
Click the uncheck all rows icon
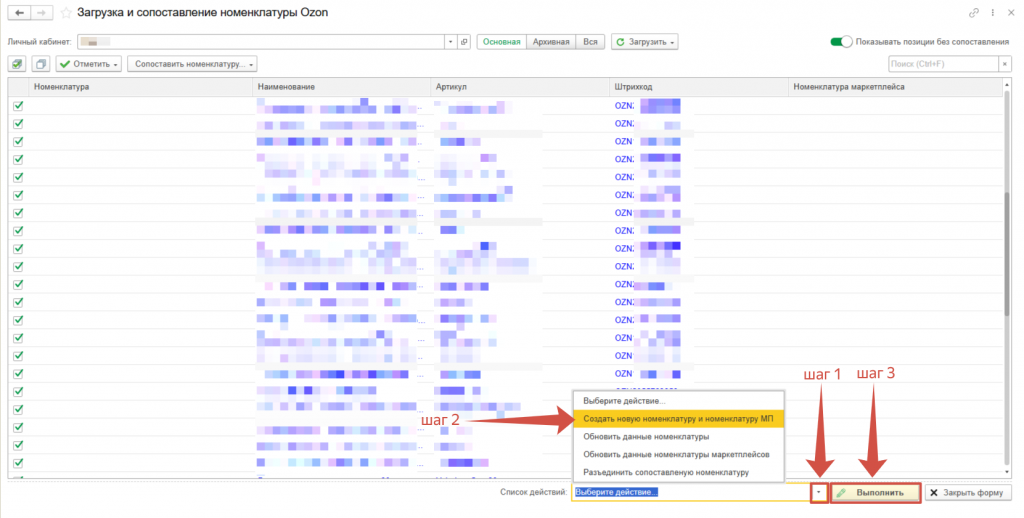point(40,64)
